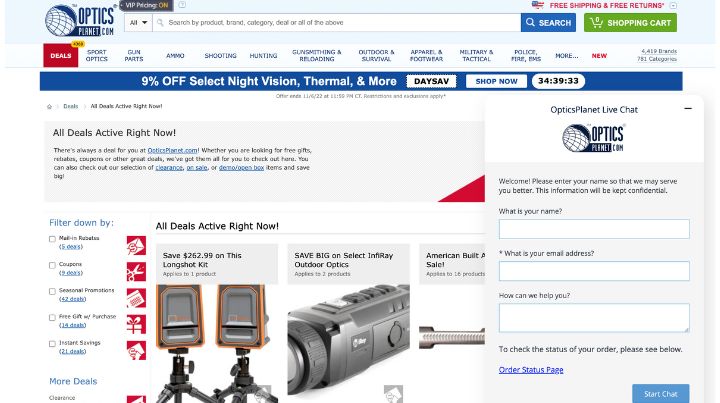The image size is (720, 403).
Task: Open the Outdoor & Survival menu
Action: pyautogui.click(x=376, y=56)
